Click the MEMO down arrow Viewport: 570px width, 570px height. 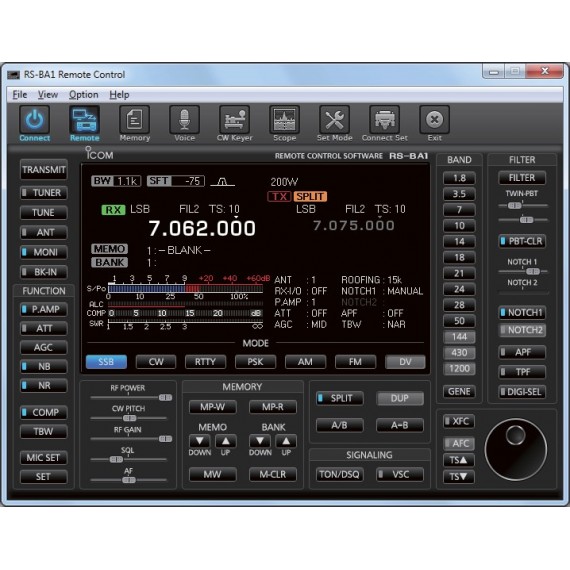coord(200,441)
